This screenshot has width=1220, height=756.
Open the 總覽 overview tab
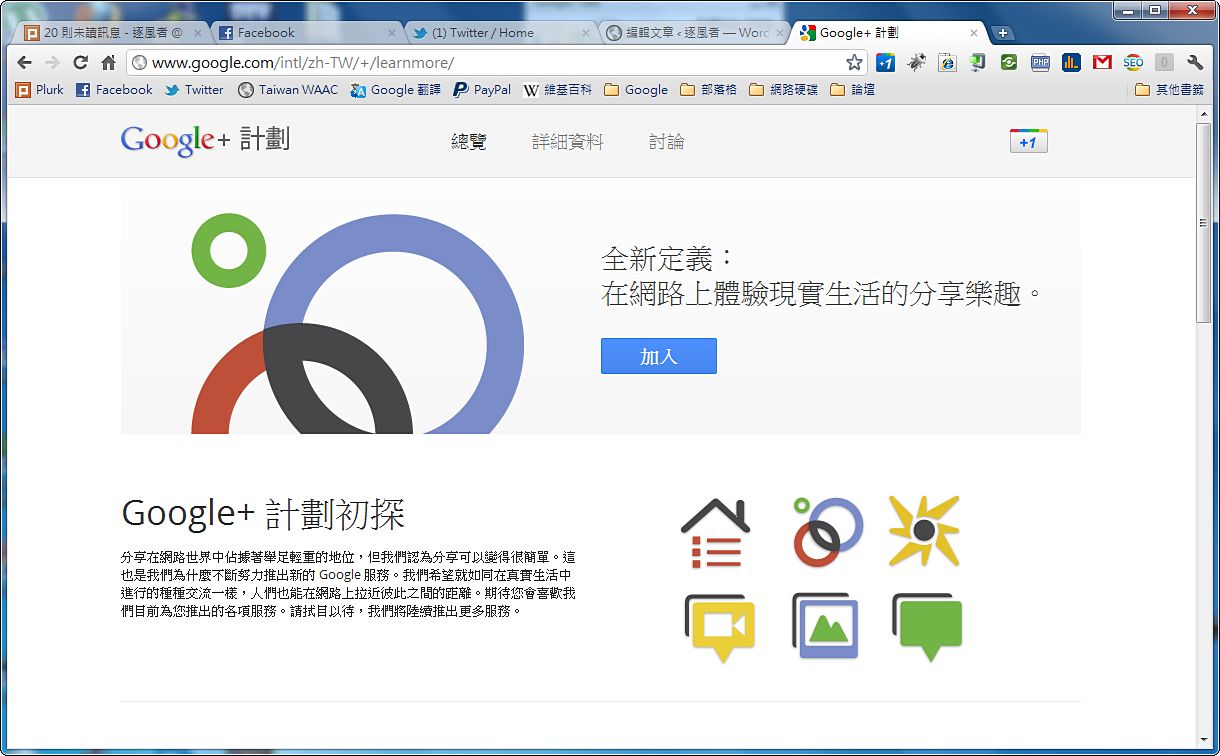469,142
